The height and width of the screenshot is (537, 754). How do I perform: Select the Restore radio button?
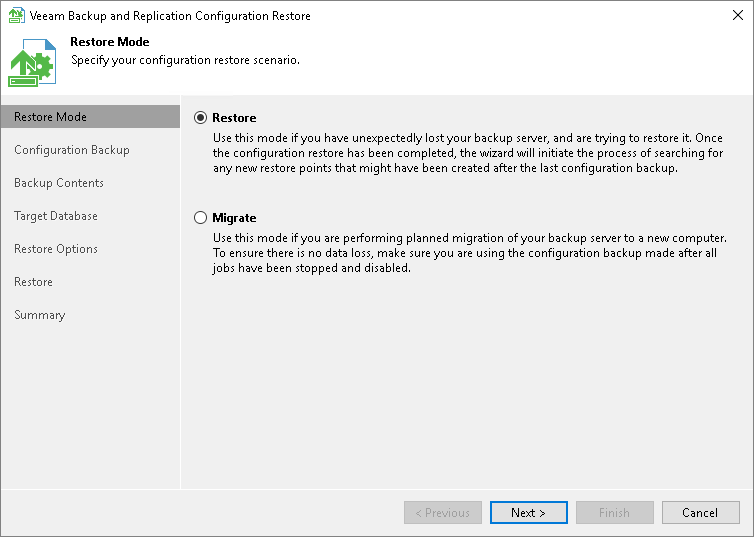(201, 118)
